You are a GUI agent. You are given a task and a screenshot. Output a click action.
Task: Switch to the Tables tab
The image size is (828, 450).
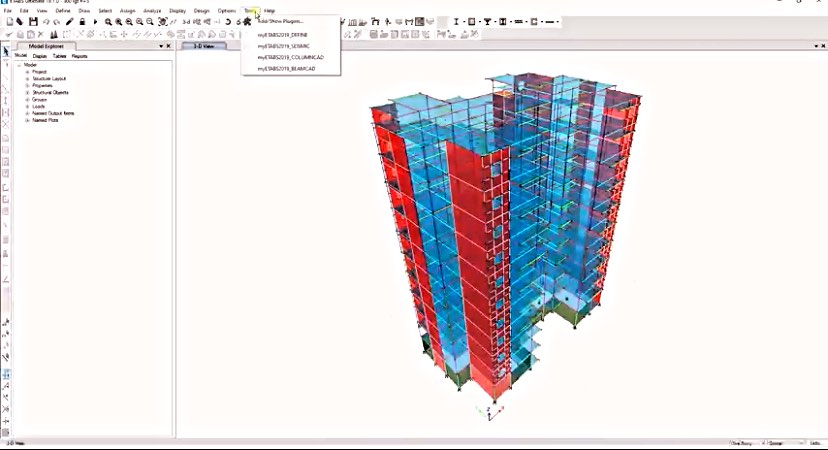tap(60, 56)
